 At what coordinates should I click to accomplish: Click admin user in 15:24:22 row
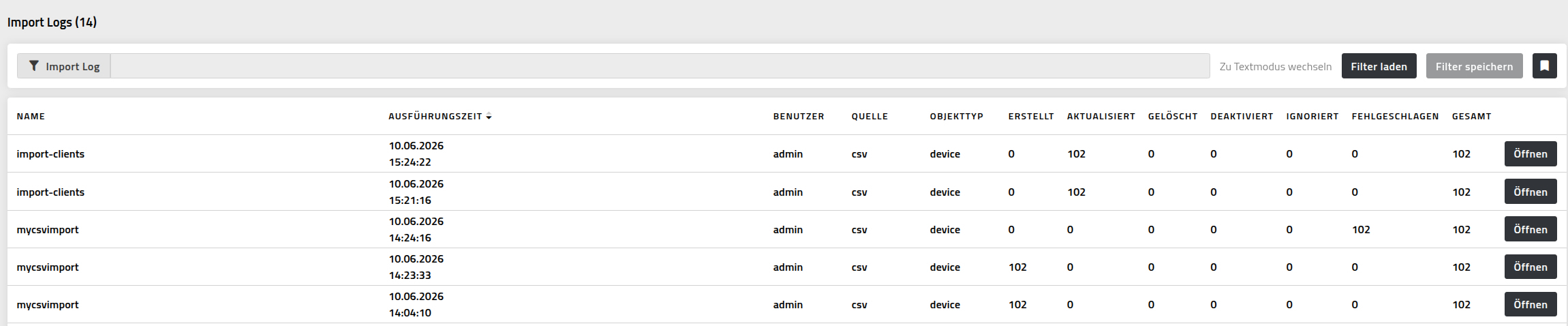point(788,154)
